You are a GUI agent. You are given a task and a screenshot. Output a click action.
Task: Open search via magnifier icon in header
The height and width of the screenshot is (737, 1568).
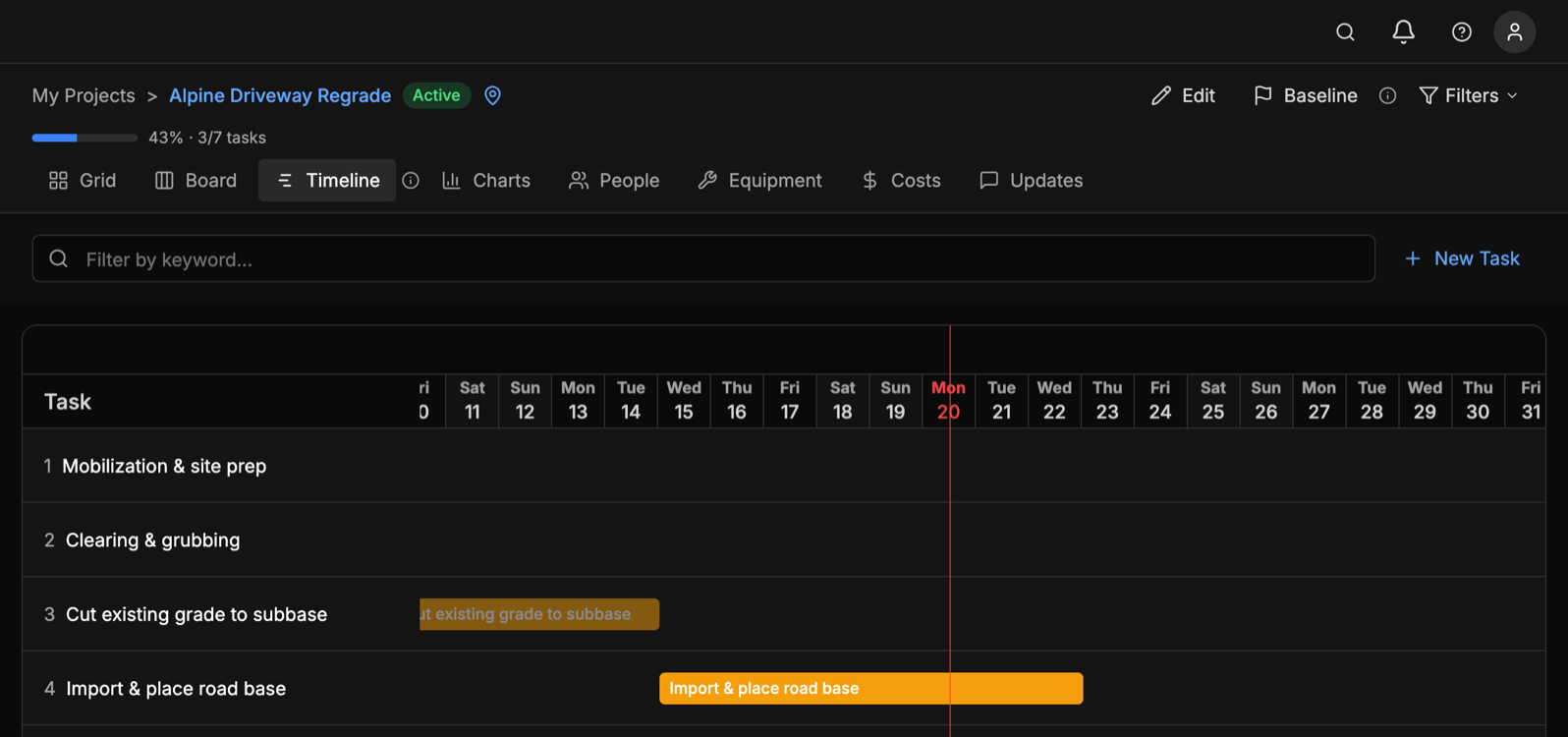[1345, 32]
